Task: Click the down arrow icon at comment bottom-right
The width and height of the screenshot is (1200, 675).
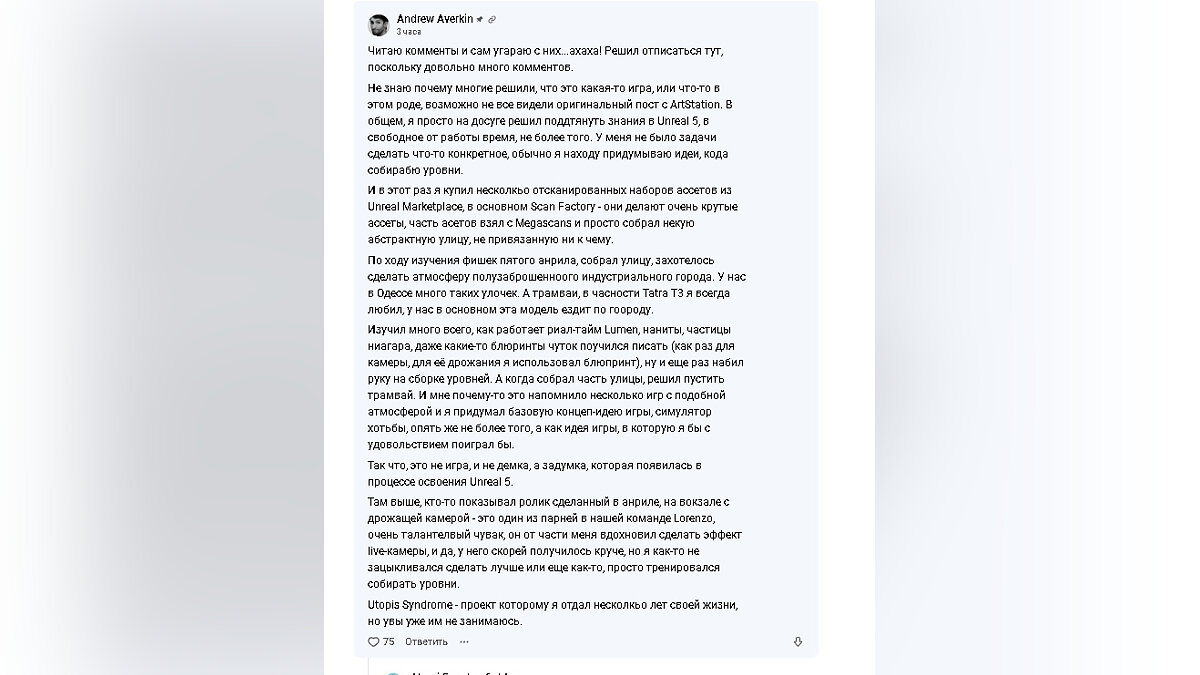Action: point(797,642)
